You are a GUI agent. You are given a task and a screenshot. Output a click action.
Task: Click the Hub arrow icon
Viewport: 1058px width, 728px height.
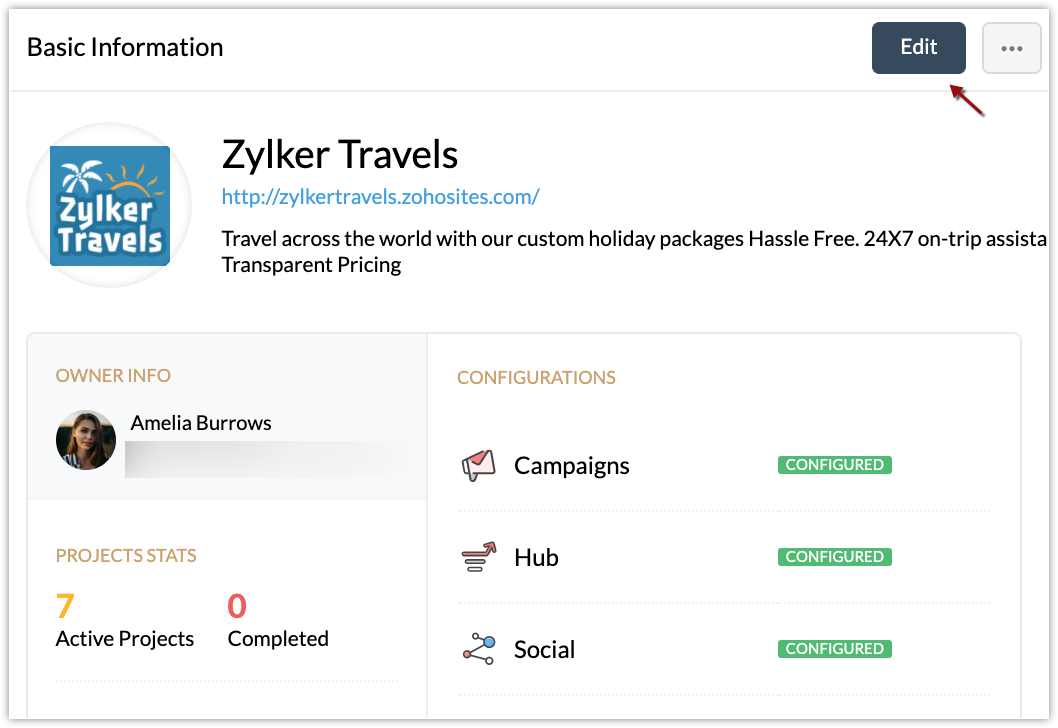[479, 557]
